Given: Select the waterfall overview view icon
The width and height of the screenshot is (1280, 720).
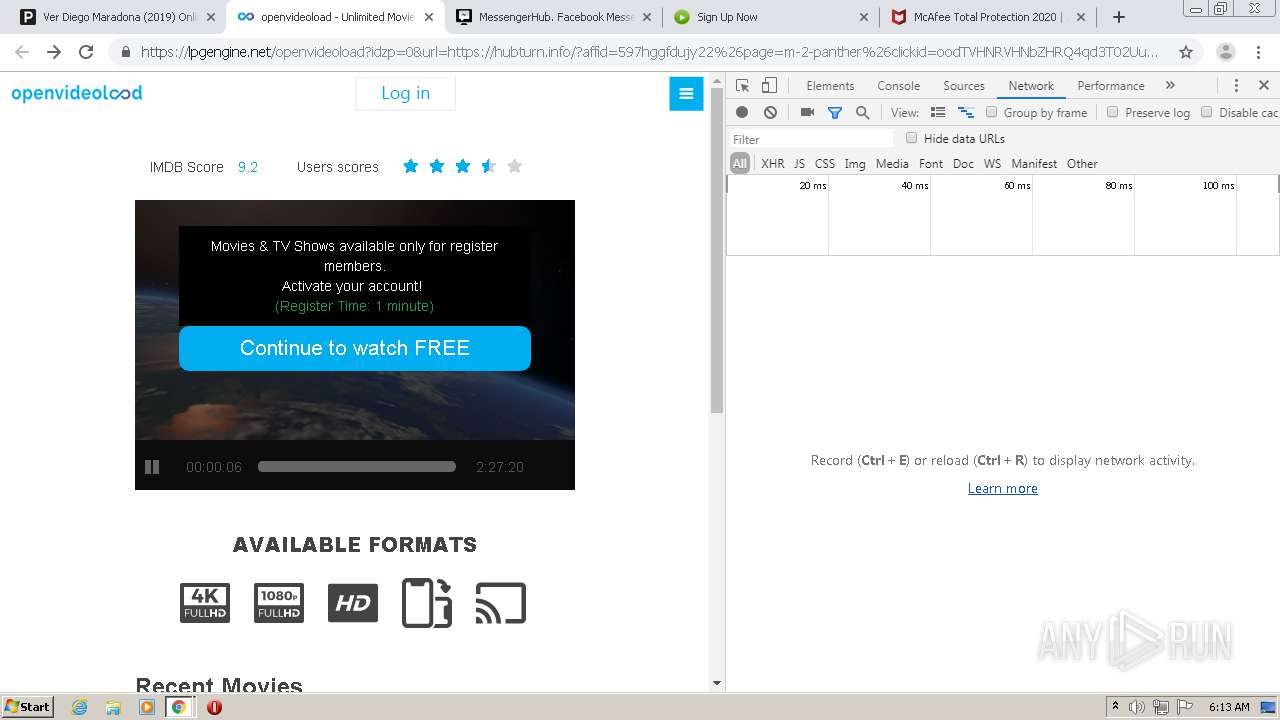Looking at the screenshot, I should [966, 113].
